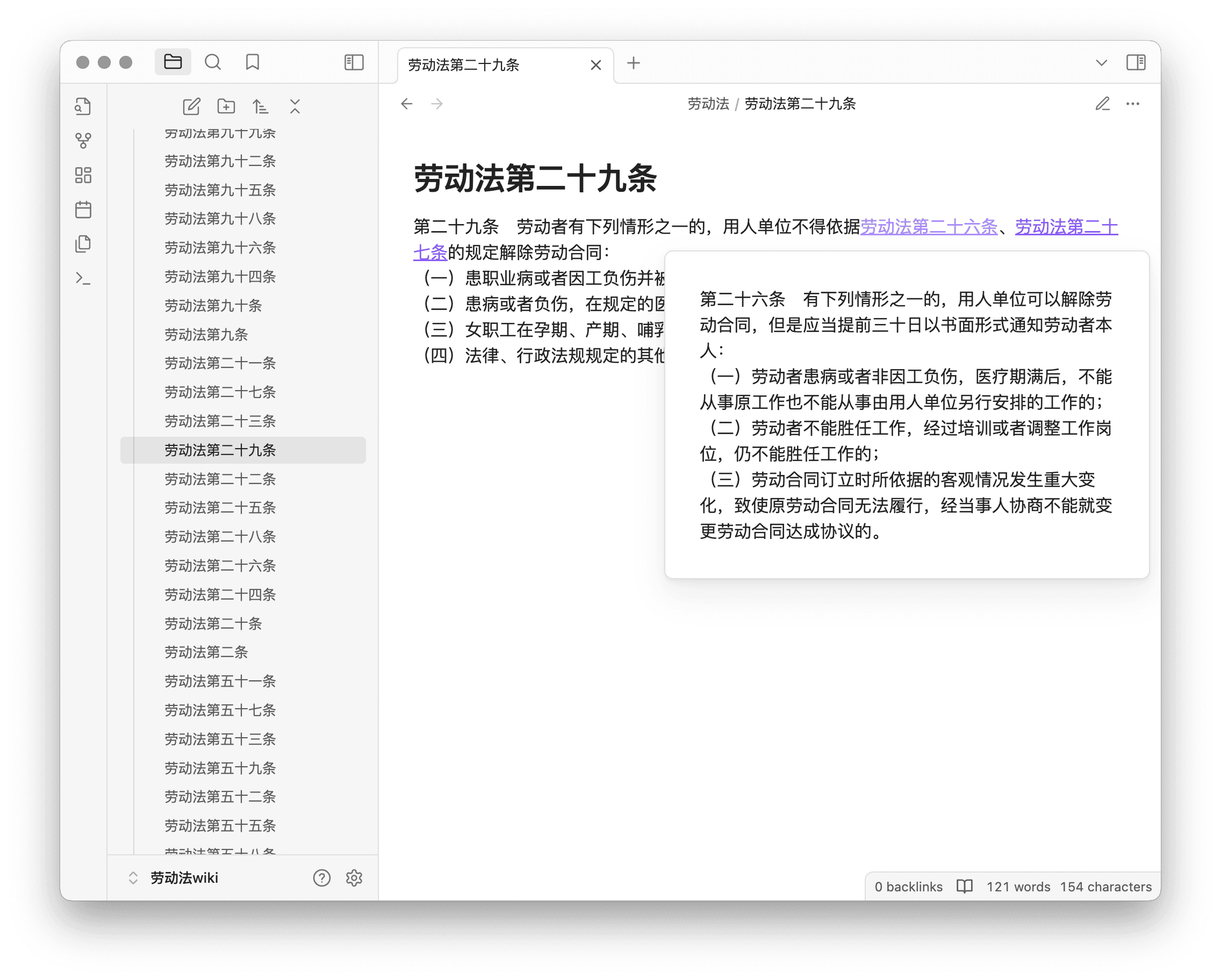
Task: Toggle reading view book icon in status bar
Action: coord(965,887)
